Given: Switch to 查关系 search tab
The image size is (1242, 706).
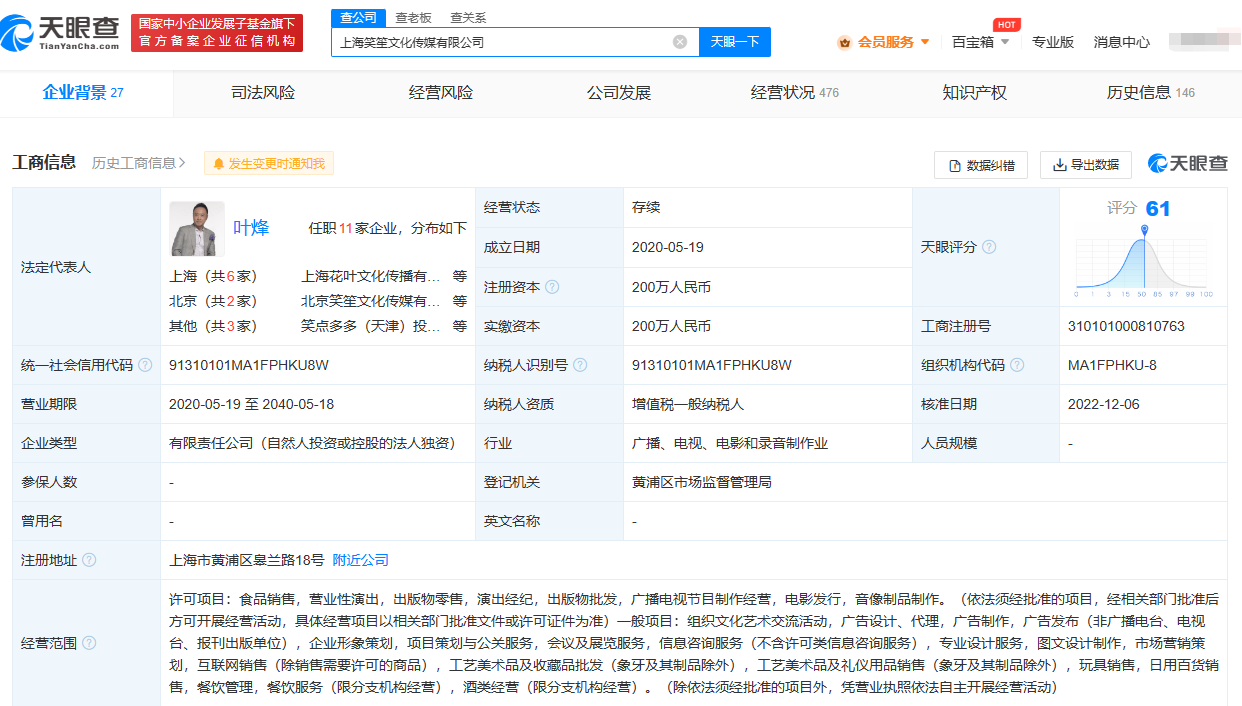Looking at the screenshot, I should point(467,17).
